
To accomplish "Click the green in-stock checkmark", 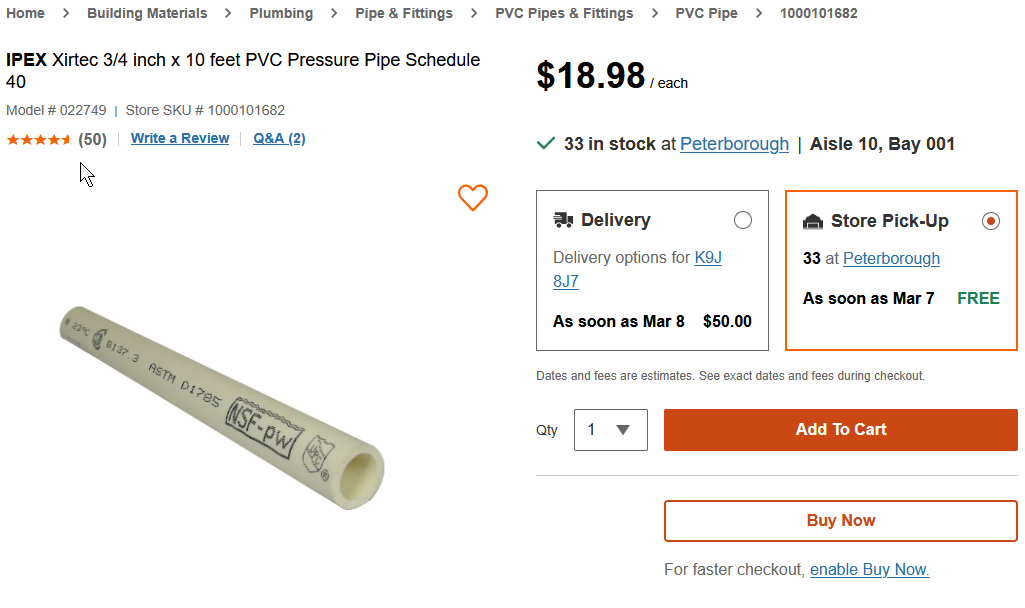I will (x=546, y=144).
